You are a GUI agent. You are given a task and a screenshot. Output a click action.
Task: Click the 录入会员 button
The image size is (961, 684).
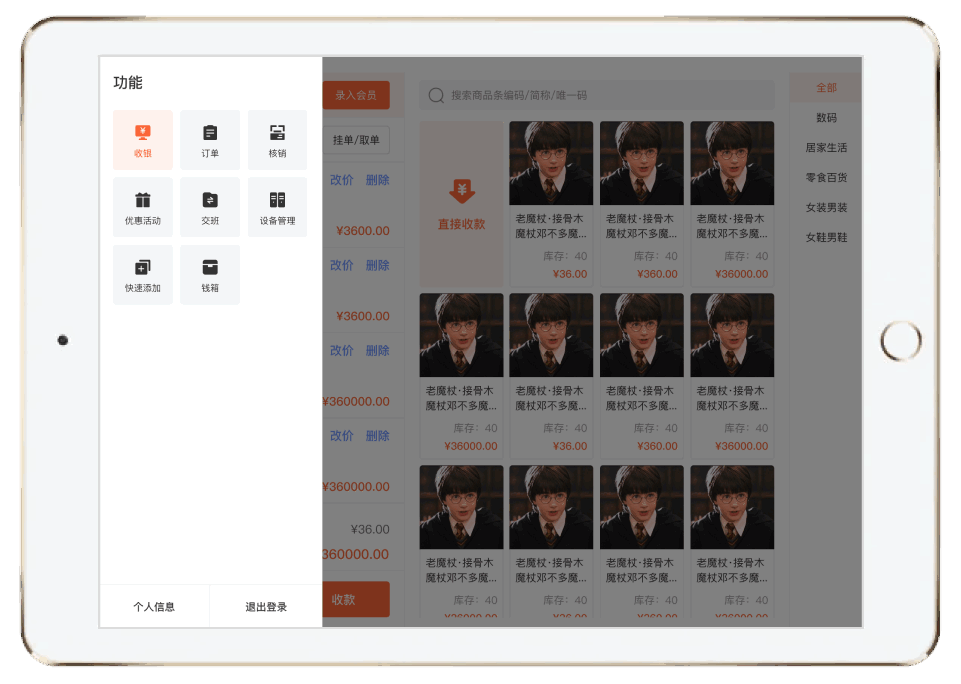point(356,95)
